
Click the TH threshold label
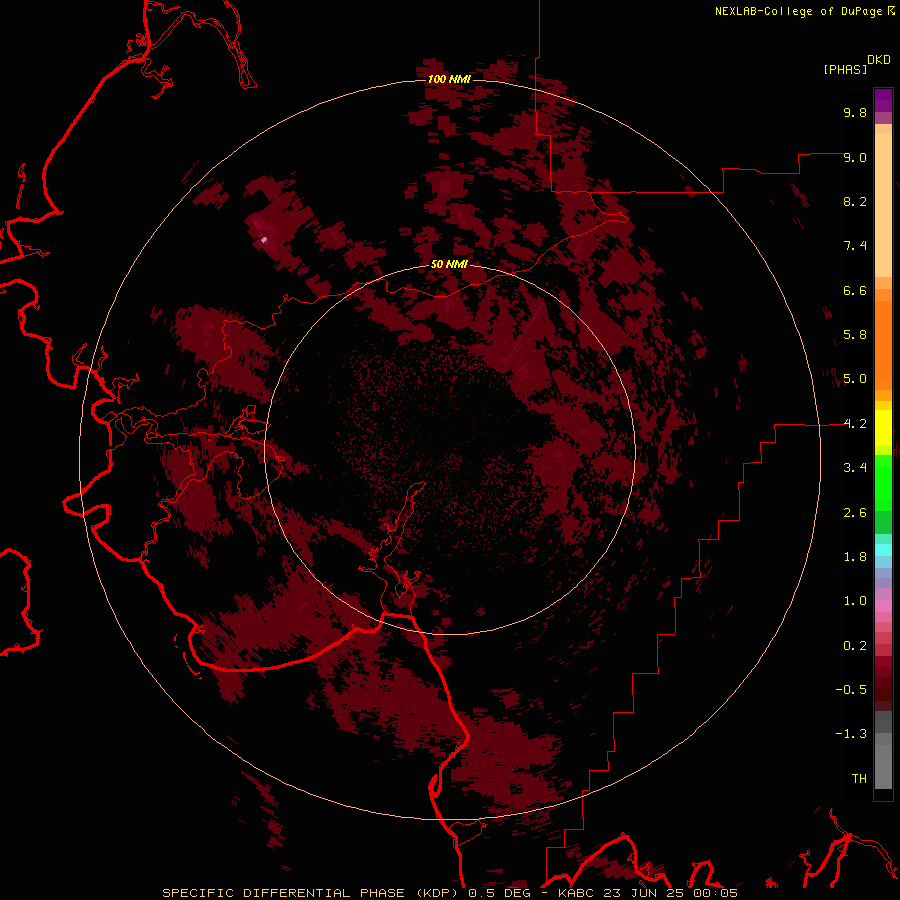coord(859,779)
